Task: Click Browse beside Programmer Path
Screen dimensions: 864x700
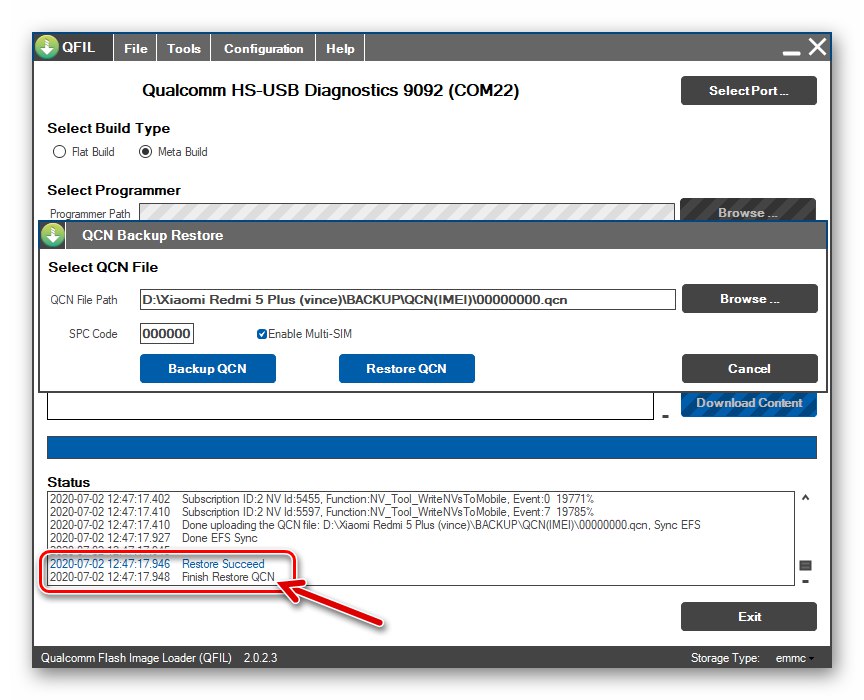Action: [x=748, y=211]
